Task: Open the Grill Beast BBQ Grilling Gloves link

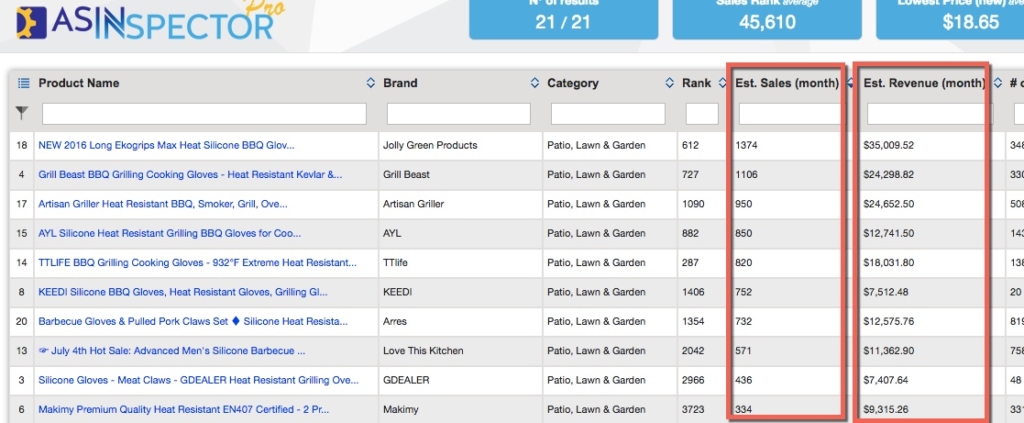Action: click(190, 174)
